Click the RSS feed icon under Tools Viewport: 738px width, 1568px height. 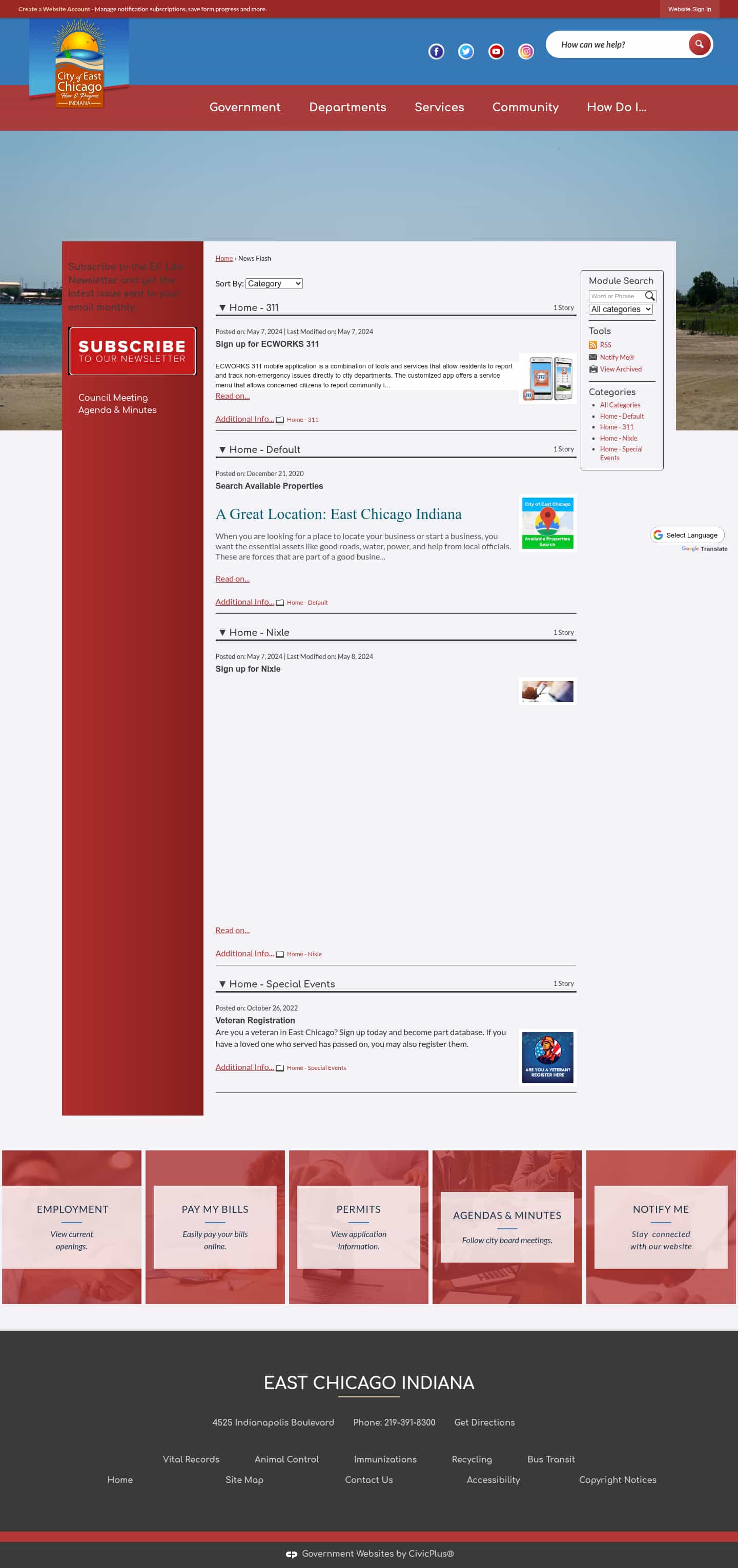[x=592, y=345]
